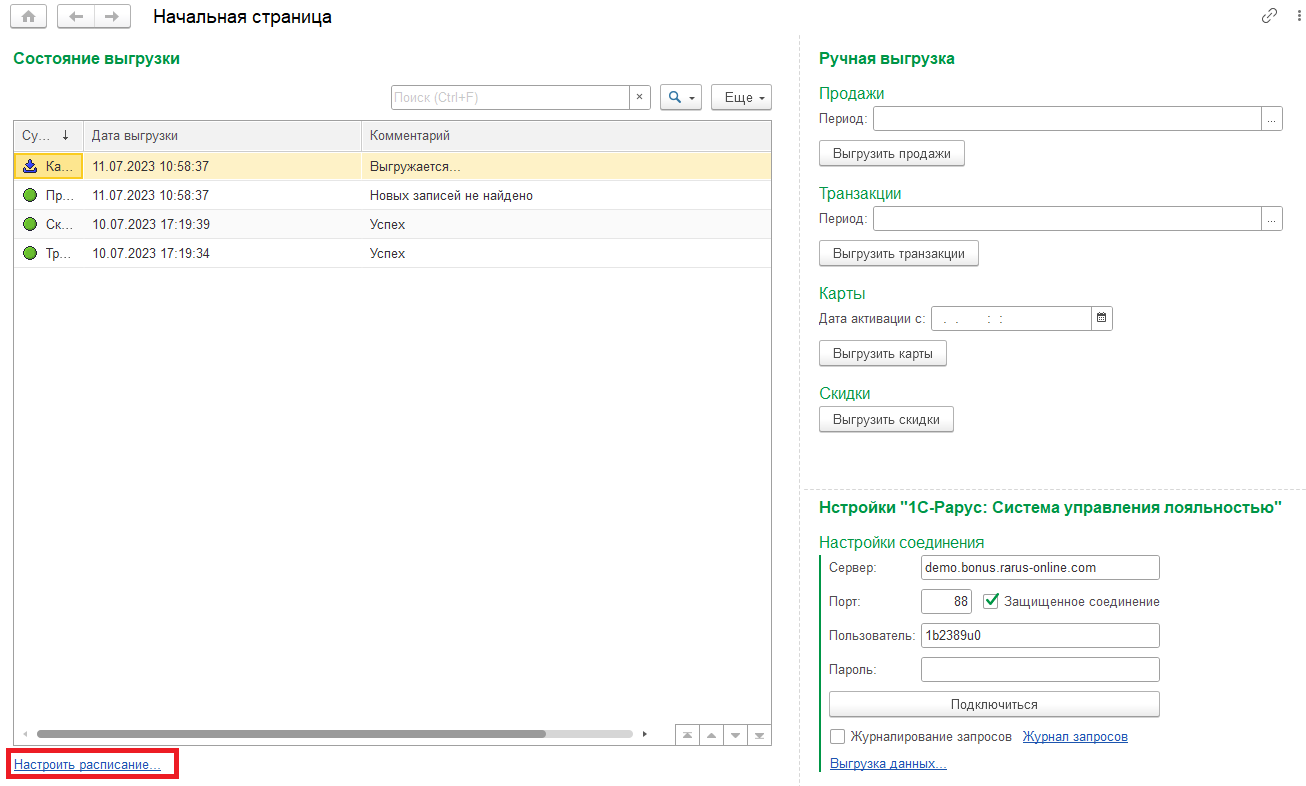Select date 10.07.2023 17:19:39
Viewport: 1306px width, 786px height.
point(222,224)
